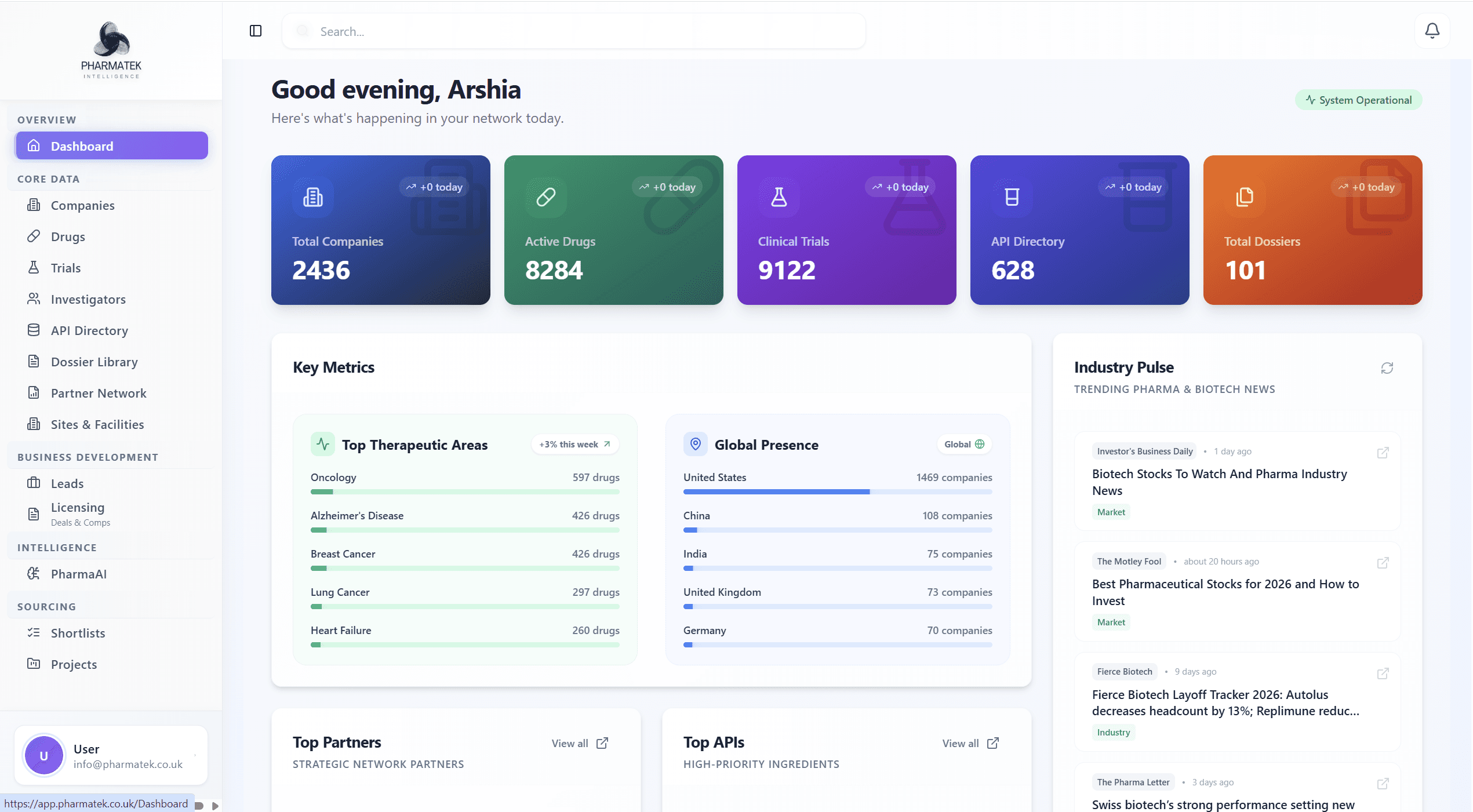Open external link for The Pharma Letter article
This screenshot has height=812, width=1473.
tap(1383, 784)
